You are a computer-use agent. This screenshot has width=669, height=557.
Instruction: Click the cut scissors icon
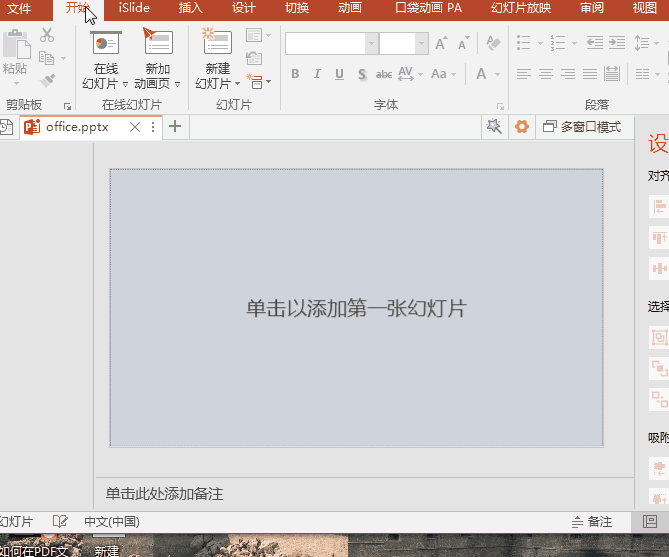pos(47,35)
